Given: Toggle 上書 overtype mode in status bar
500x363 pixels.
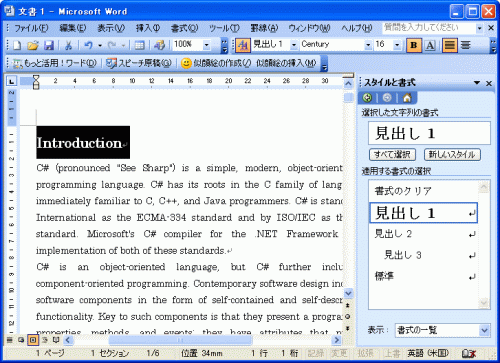Looking at the screenshot, I should click(392, 353).
